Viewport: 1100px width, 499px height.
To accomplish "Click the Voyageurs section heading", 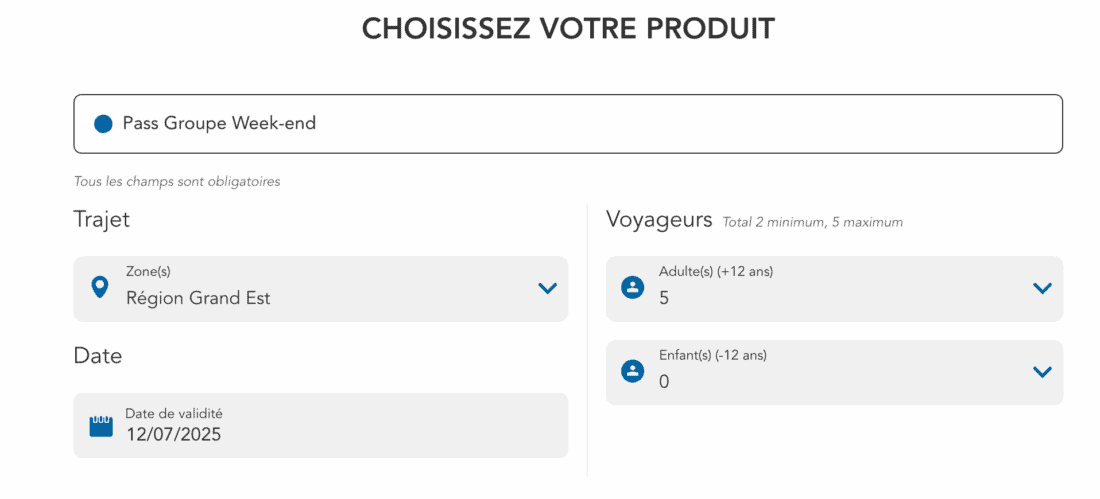I will [659, 219].
